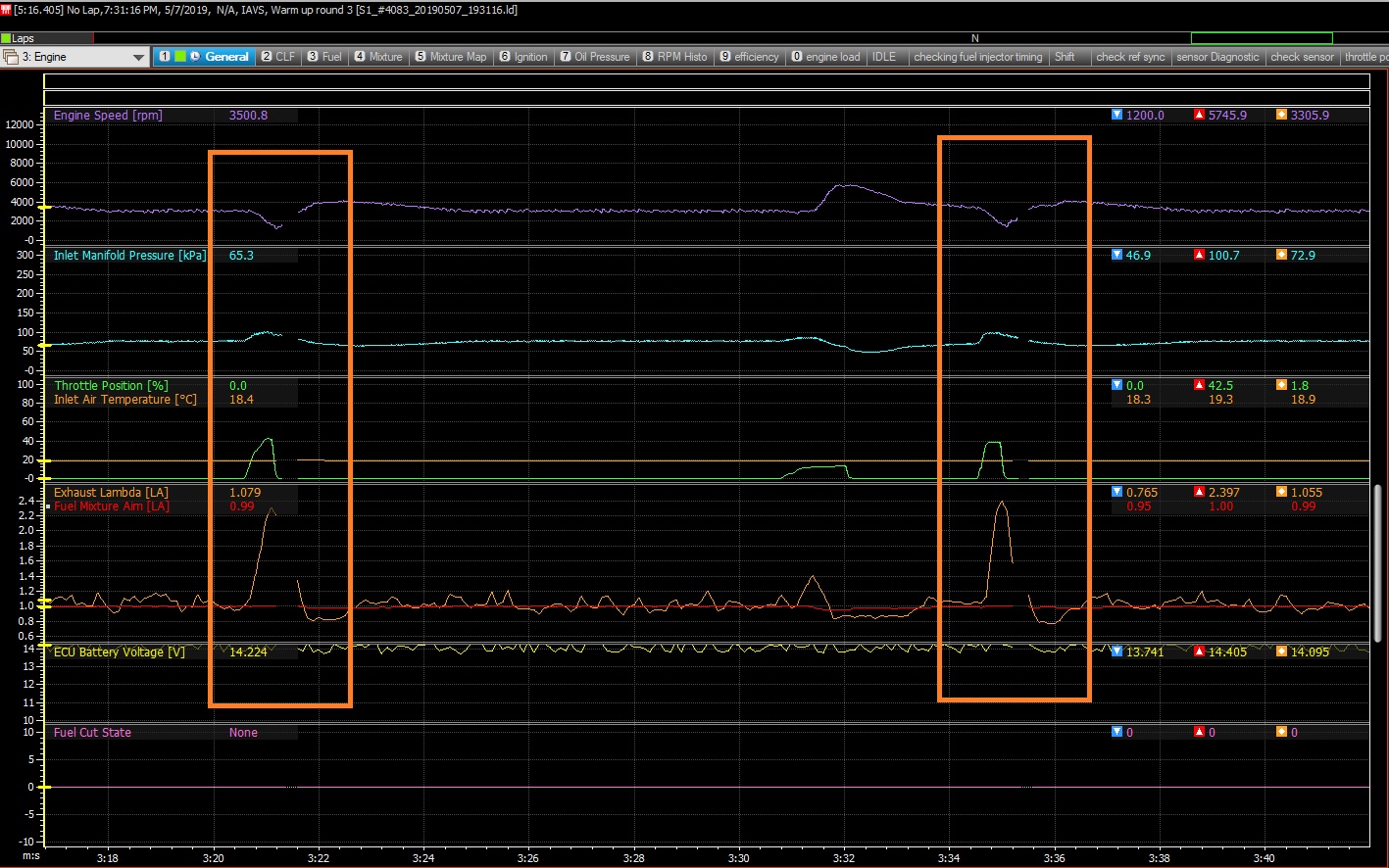Click the Throttle Position average icon

pos(1281,385)
